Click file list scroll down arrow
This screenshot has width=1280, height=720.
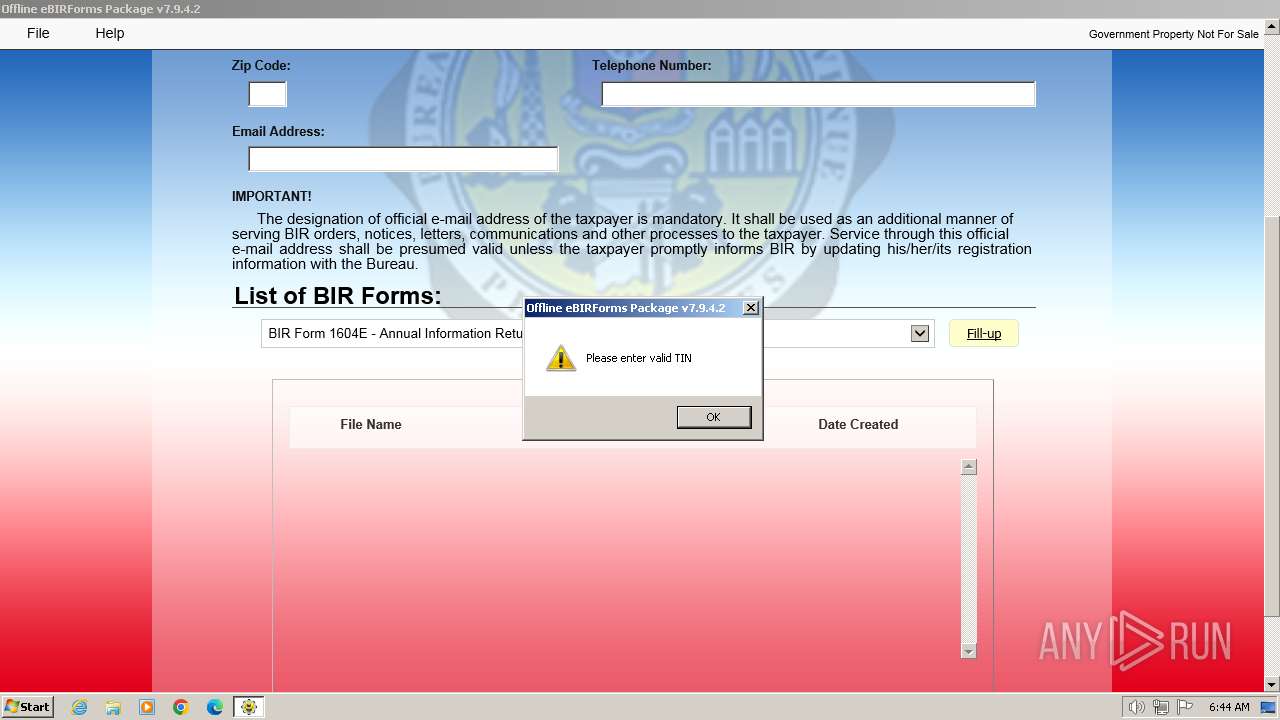tap(968, 651)
